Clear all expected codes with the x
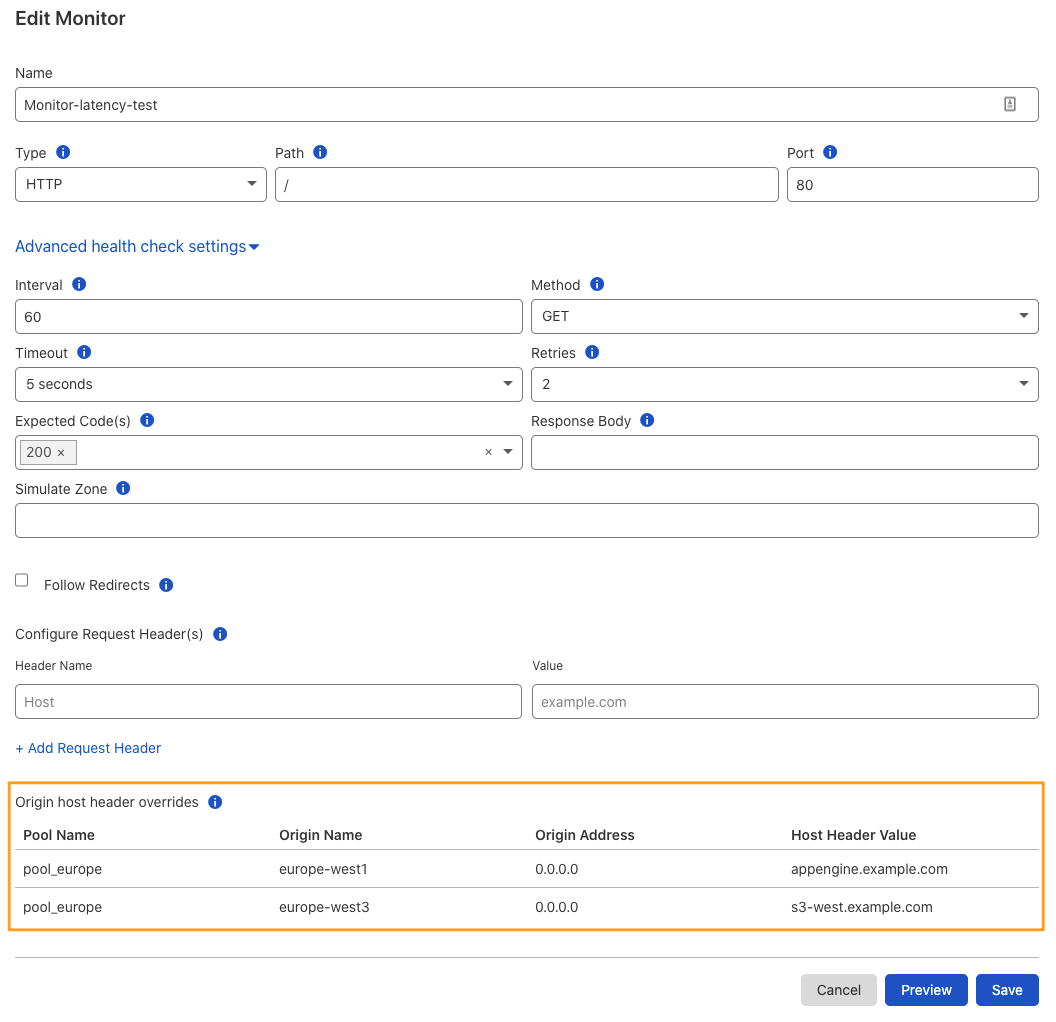1056x1022 pixels. (488, 452)
